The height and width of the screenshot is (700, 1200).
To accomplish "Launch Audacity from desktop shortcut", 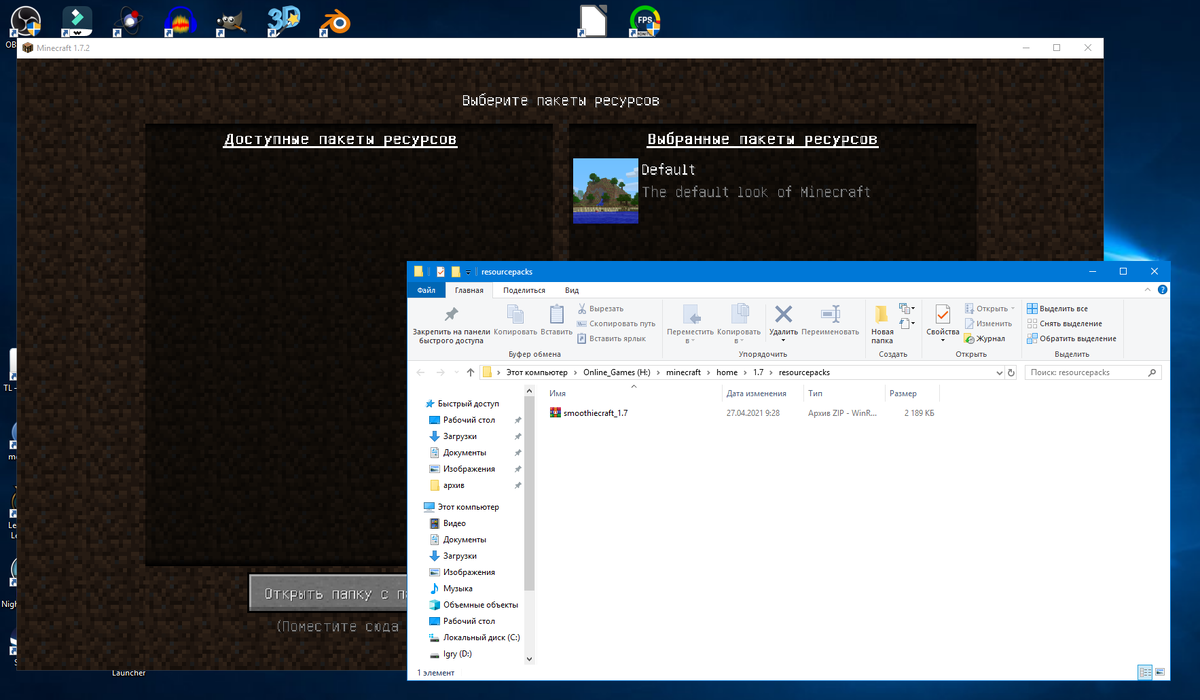I will coord(179,20).
